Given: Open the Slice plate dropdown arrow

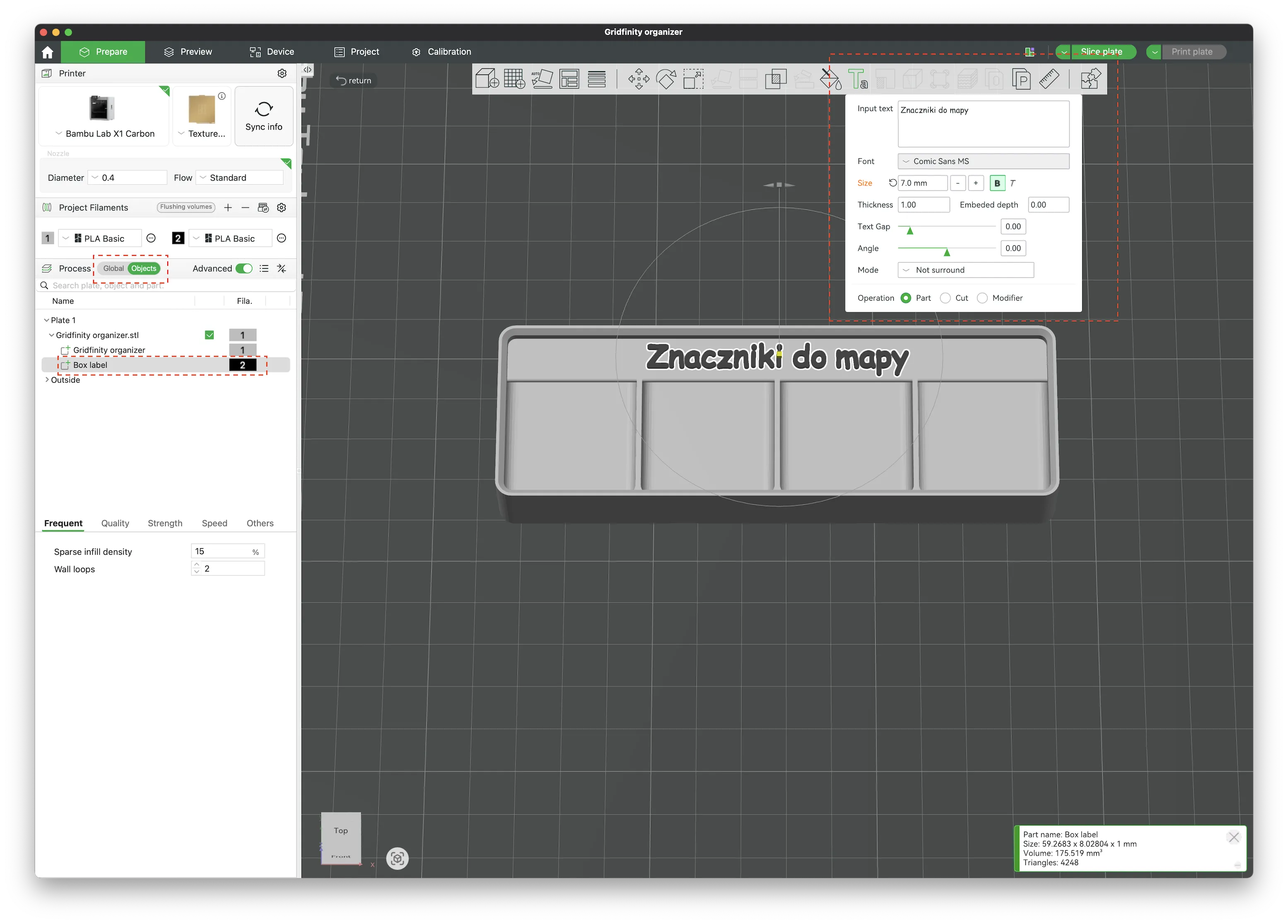Looking at the screenshot, I should (1064, 52).
